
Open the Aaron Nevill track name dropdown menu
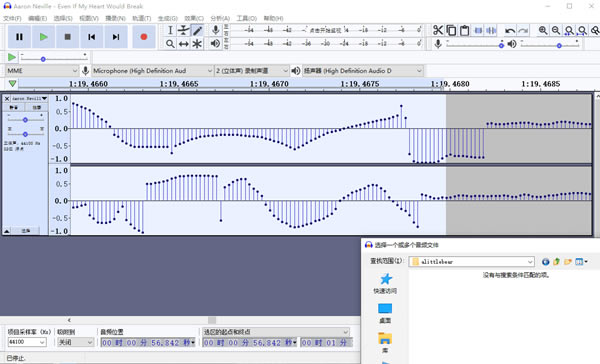29,98
